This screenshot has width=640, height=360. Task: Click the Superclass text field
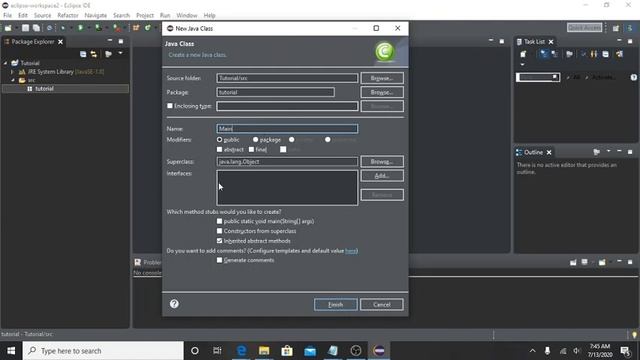click(287, 162)
